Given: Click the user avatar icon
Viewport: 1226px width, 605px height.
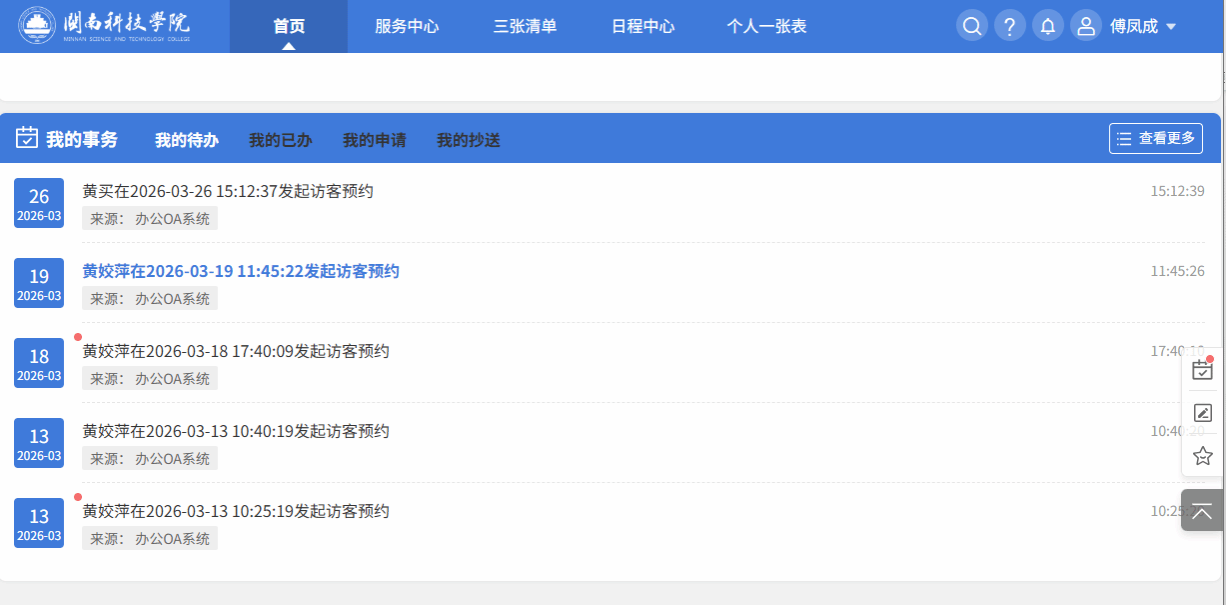Looking at the screenshot, I should [x=1085, y=26].
